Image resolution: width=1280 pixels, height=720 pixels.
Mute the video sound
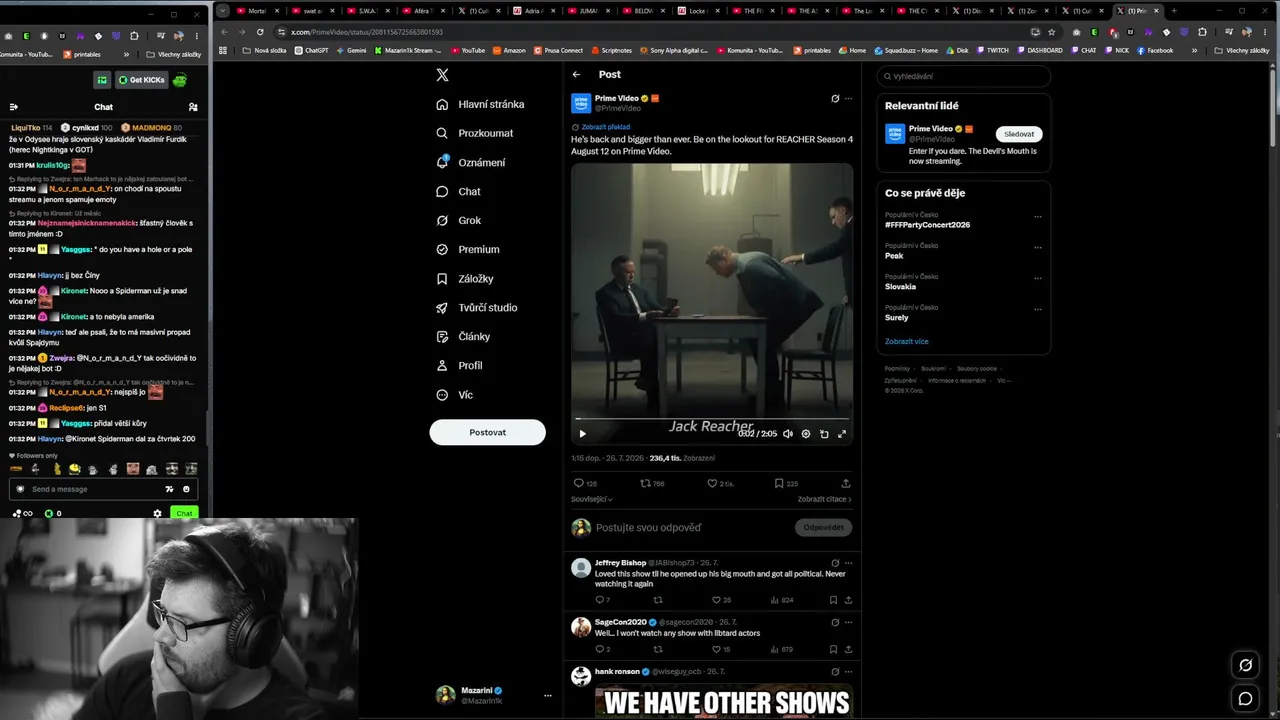[x=787, y=433]
